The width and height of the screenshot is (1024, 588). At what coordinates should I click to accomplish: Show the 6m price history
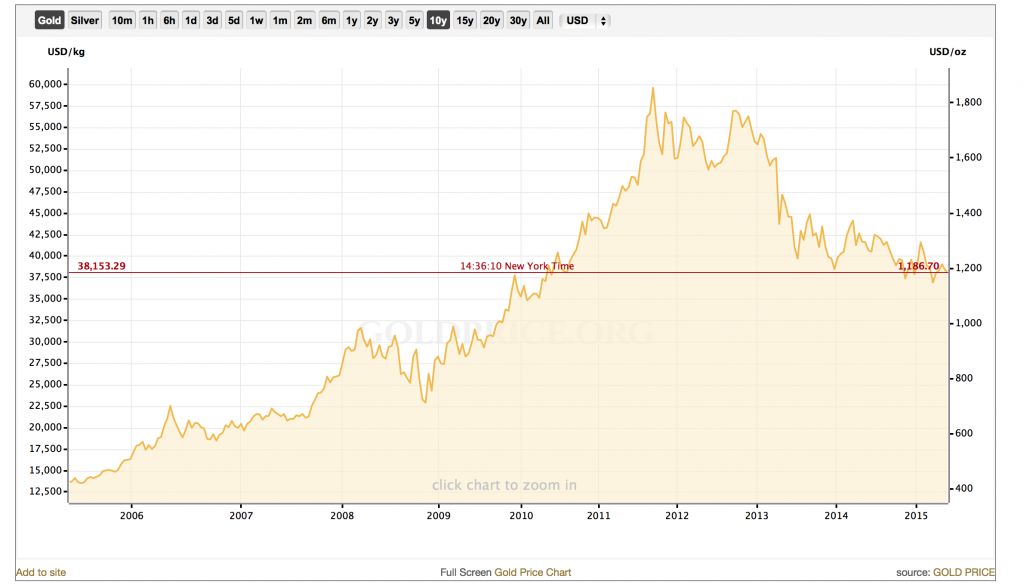point(328,20)
